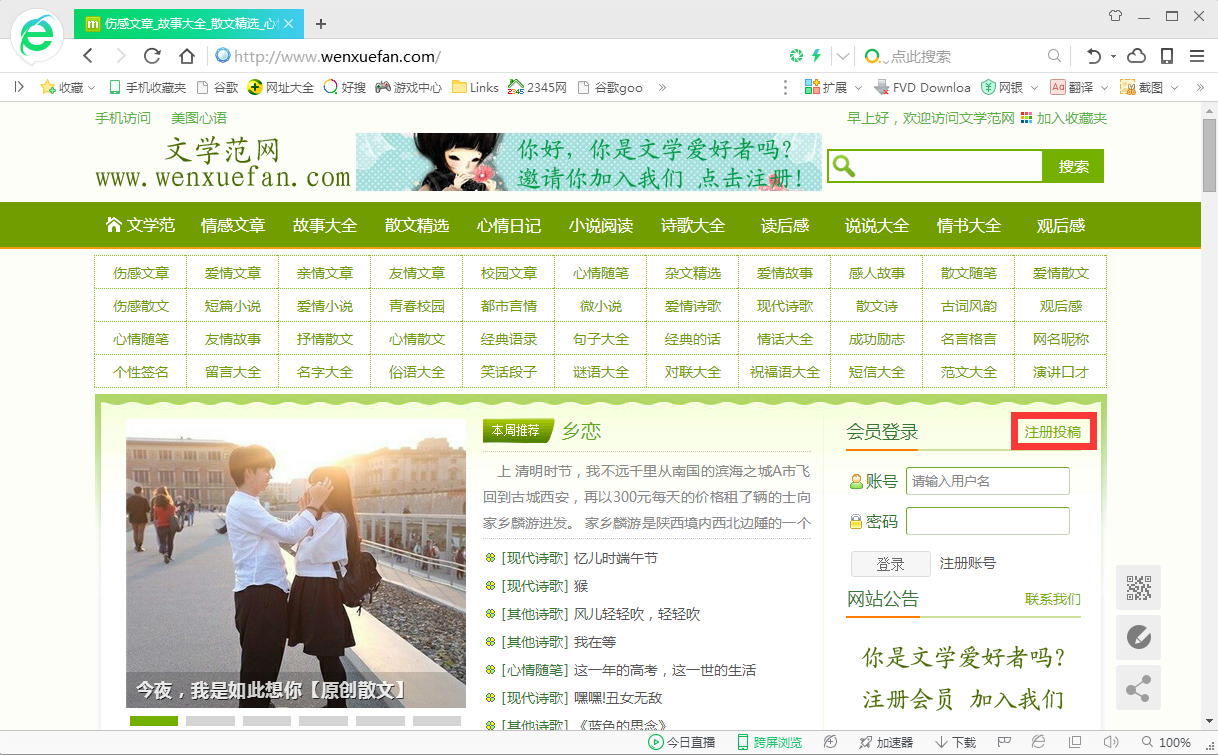Viewport: 1218px width, 755px height.
Task: Click the browser reload button
Action: click(152, 56)
